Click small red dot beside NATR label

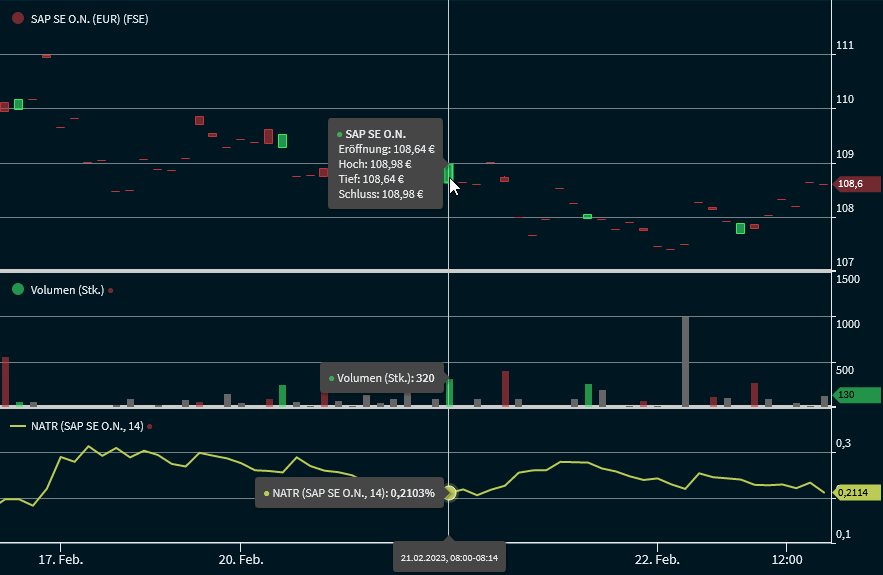click(x=150, y=427)
